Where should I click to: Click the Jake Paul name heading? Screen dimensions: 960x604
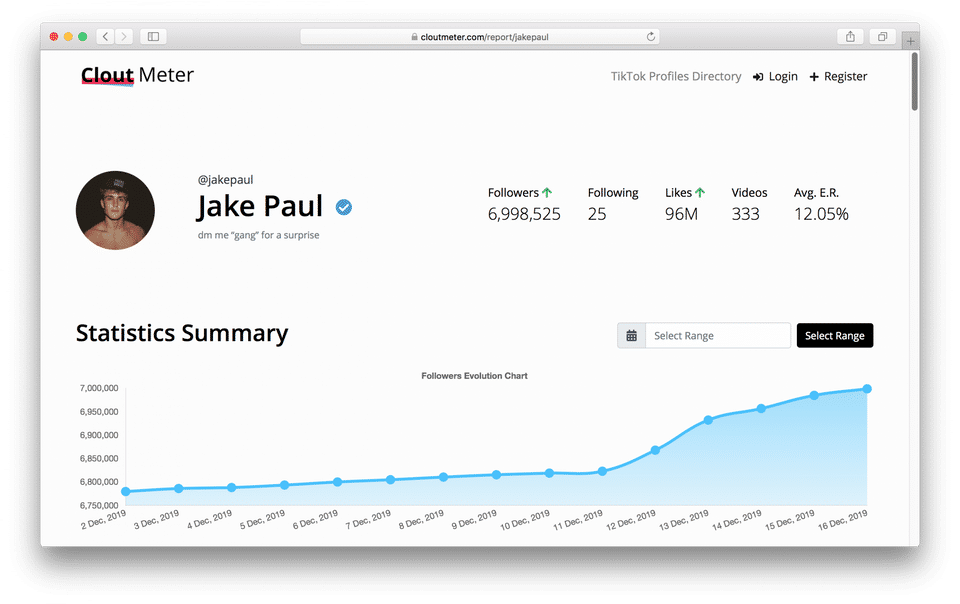point(260,206)
